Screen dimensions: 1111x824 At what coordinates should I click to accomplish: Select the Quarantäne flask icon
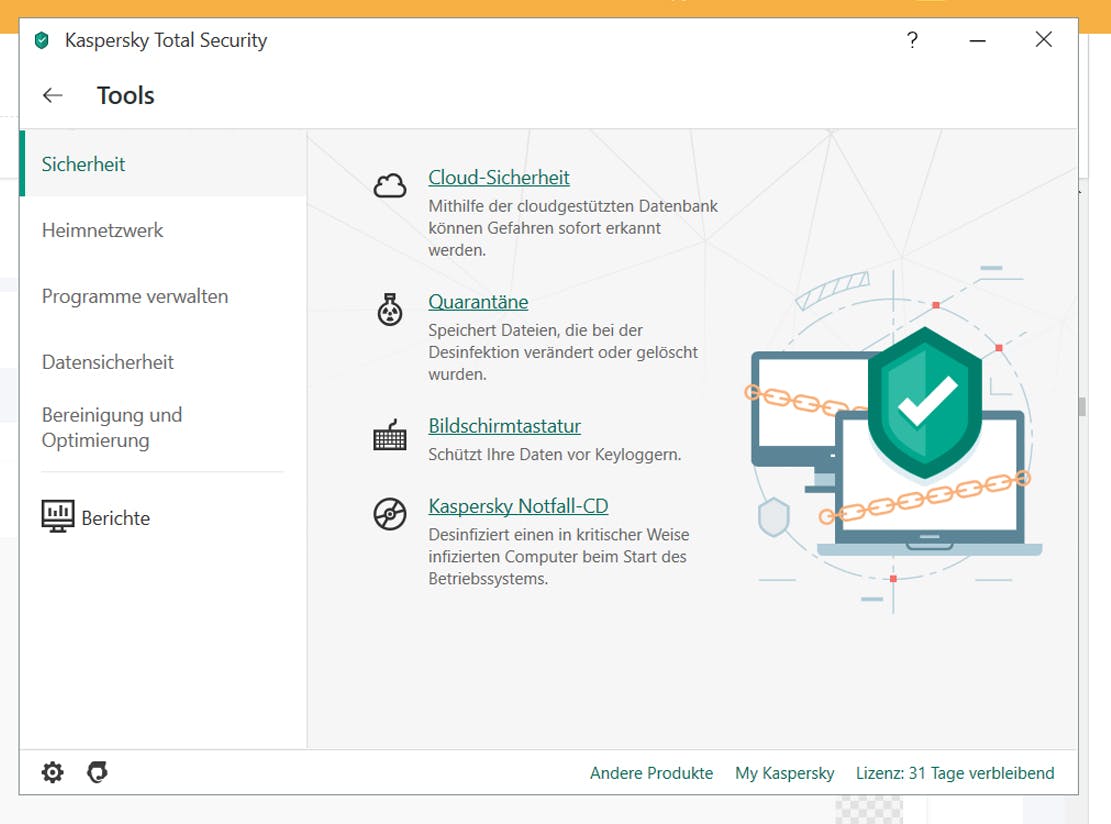pyautogui.click(x=389, y=309)
